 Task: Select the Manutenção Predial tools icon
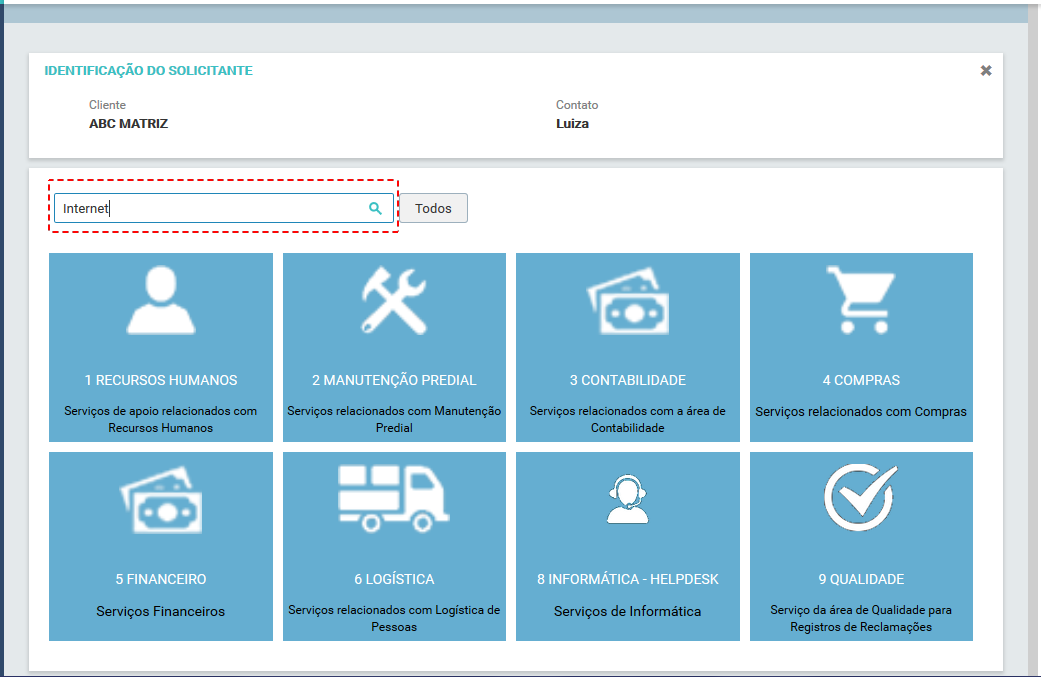[x=394, y=300]
